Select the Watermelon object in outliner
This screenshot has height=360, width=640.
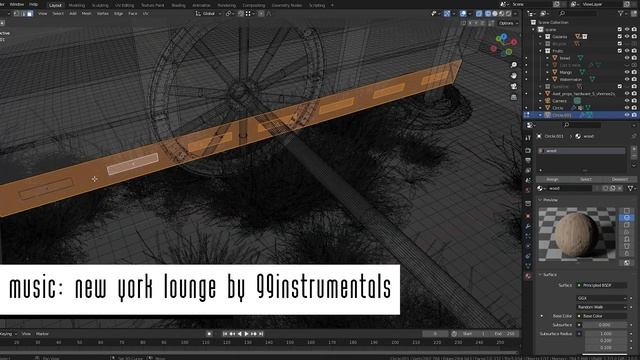tap(570, 79)
